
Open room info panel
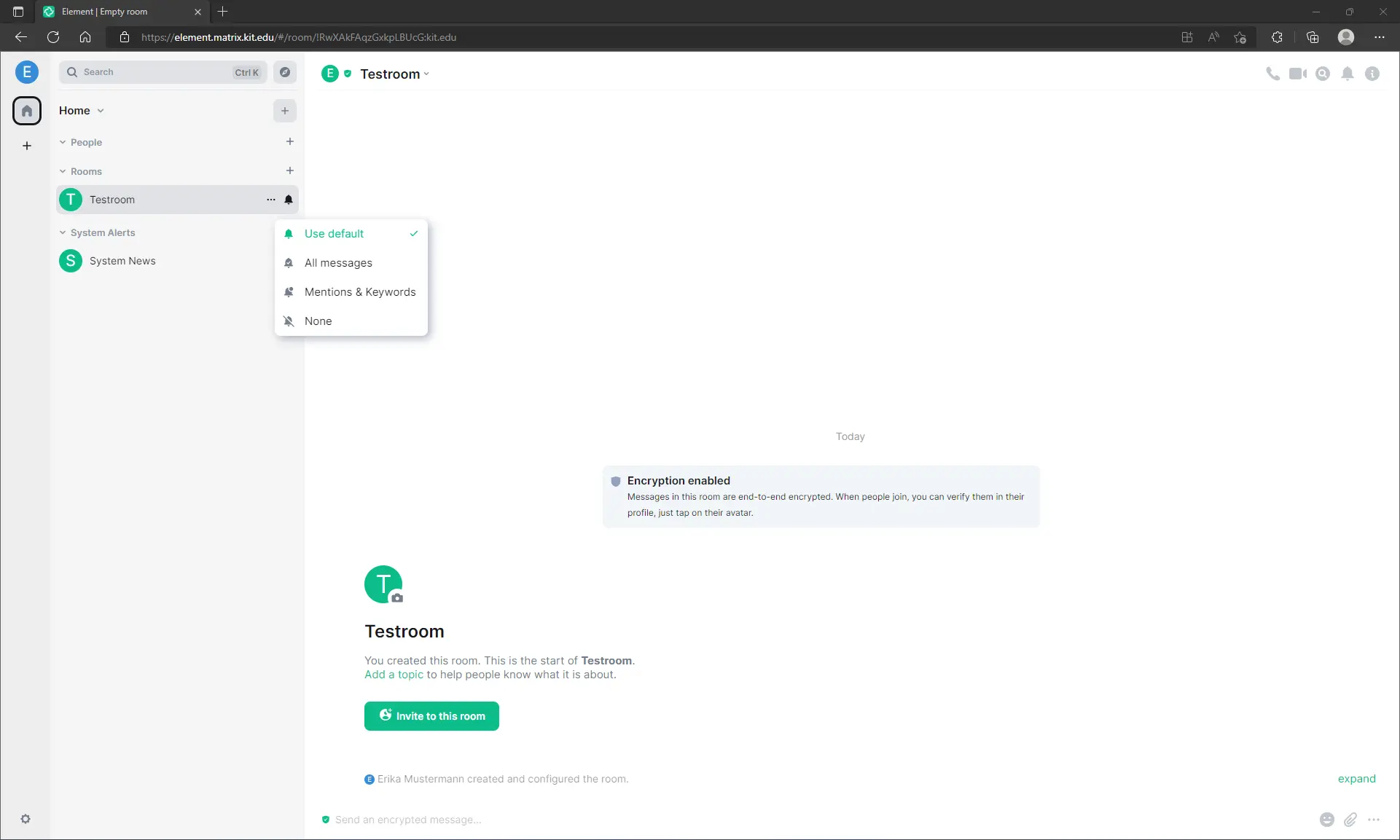(x=1373, y=74)
